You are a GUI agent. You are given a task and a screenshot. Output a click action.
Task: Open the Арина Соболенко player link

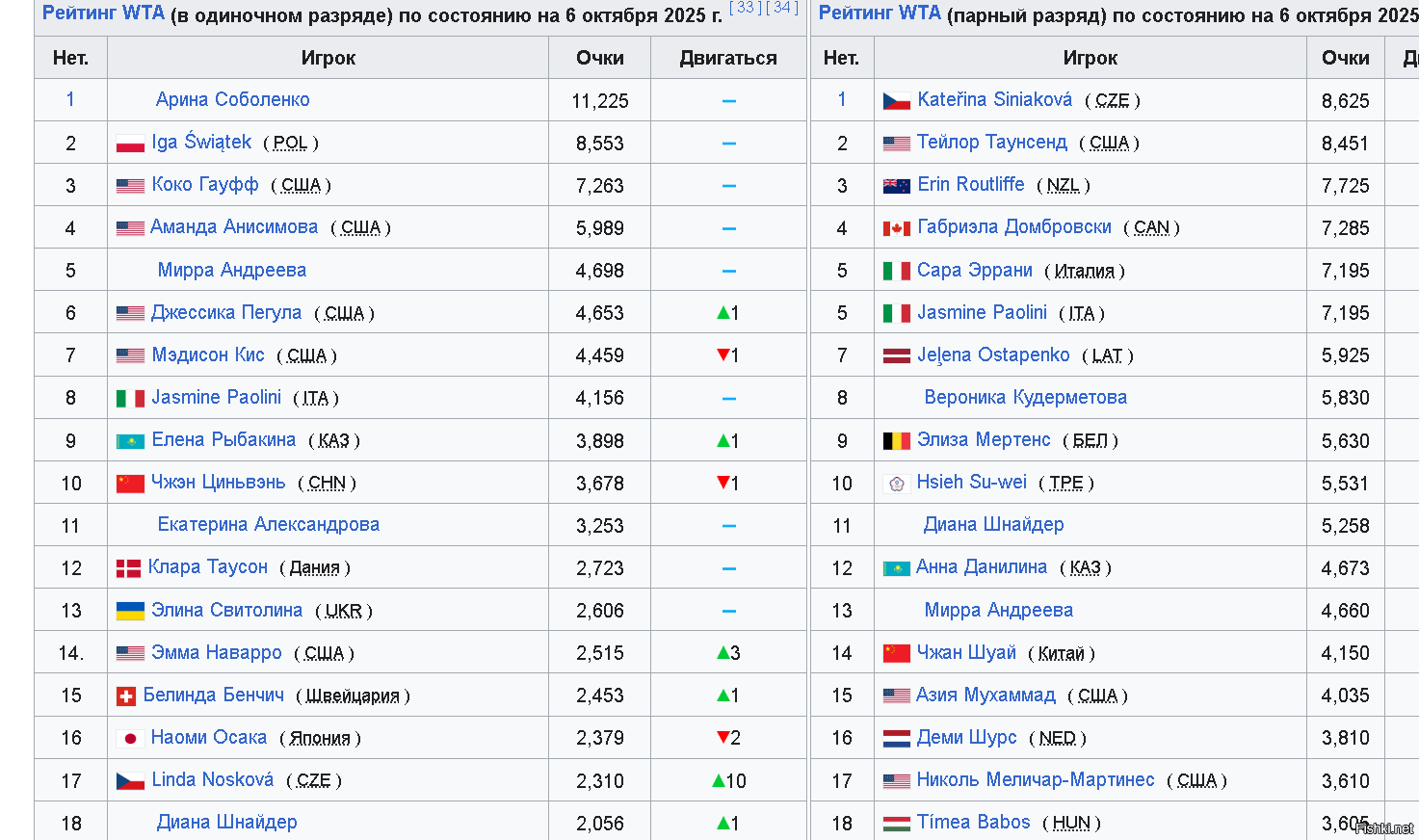232,99
